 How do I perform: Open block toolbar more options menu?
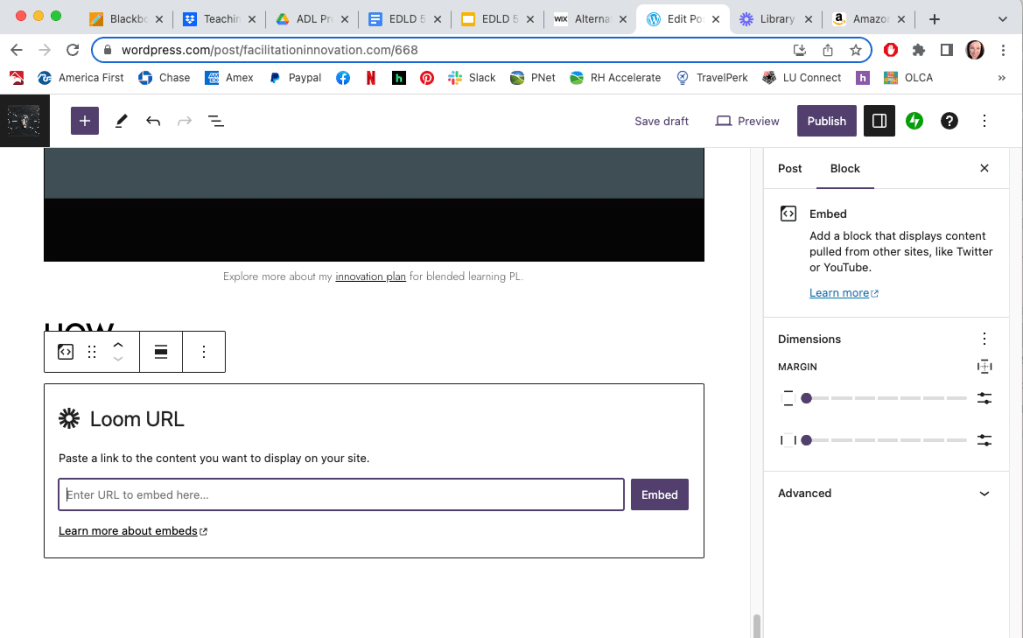204,352
